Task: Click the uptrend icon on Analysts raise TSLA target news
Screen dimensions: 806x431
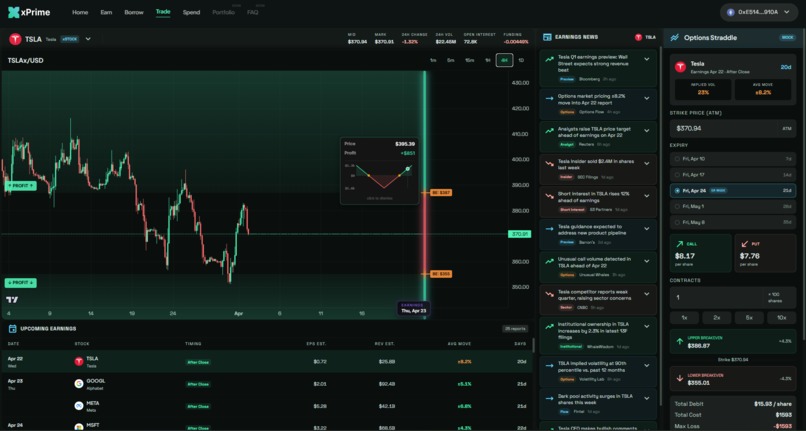Action: coord(549,131)
